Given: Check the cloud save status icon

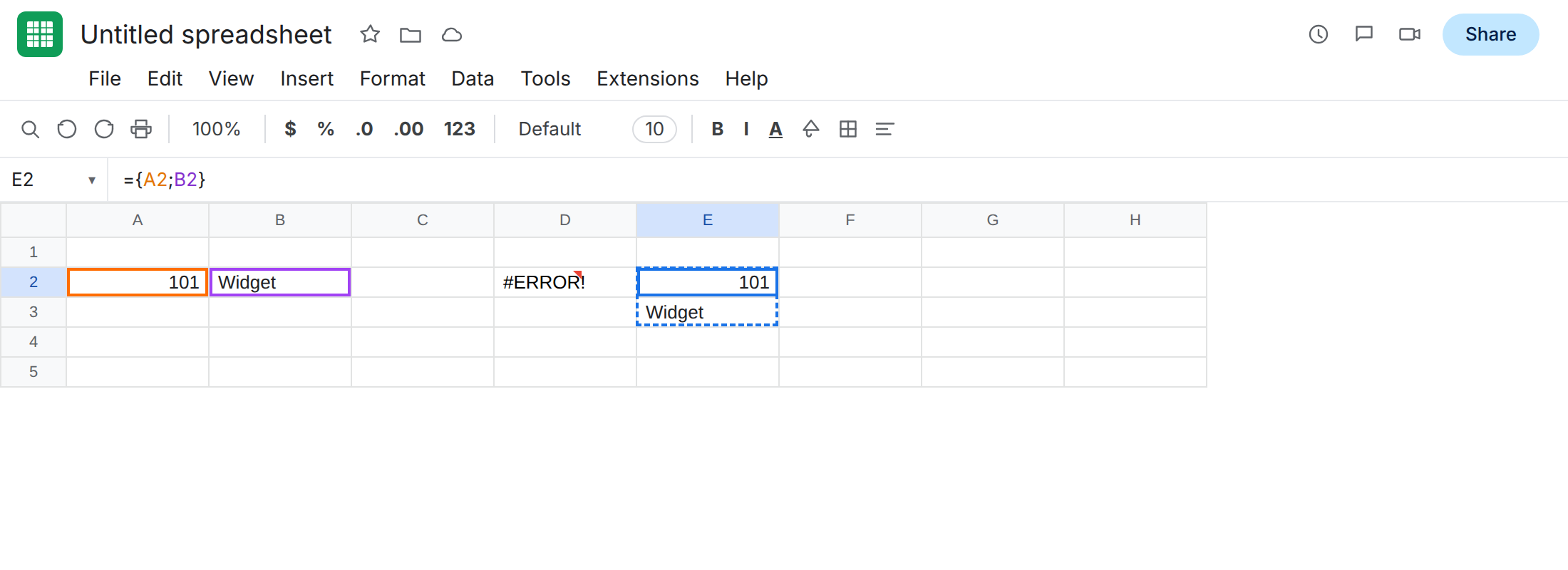Looking at the screenshot, I should tap(452, 34).
